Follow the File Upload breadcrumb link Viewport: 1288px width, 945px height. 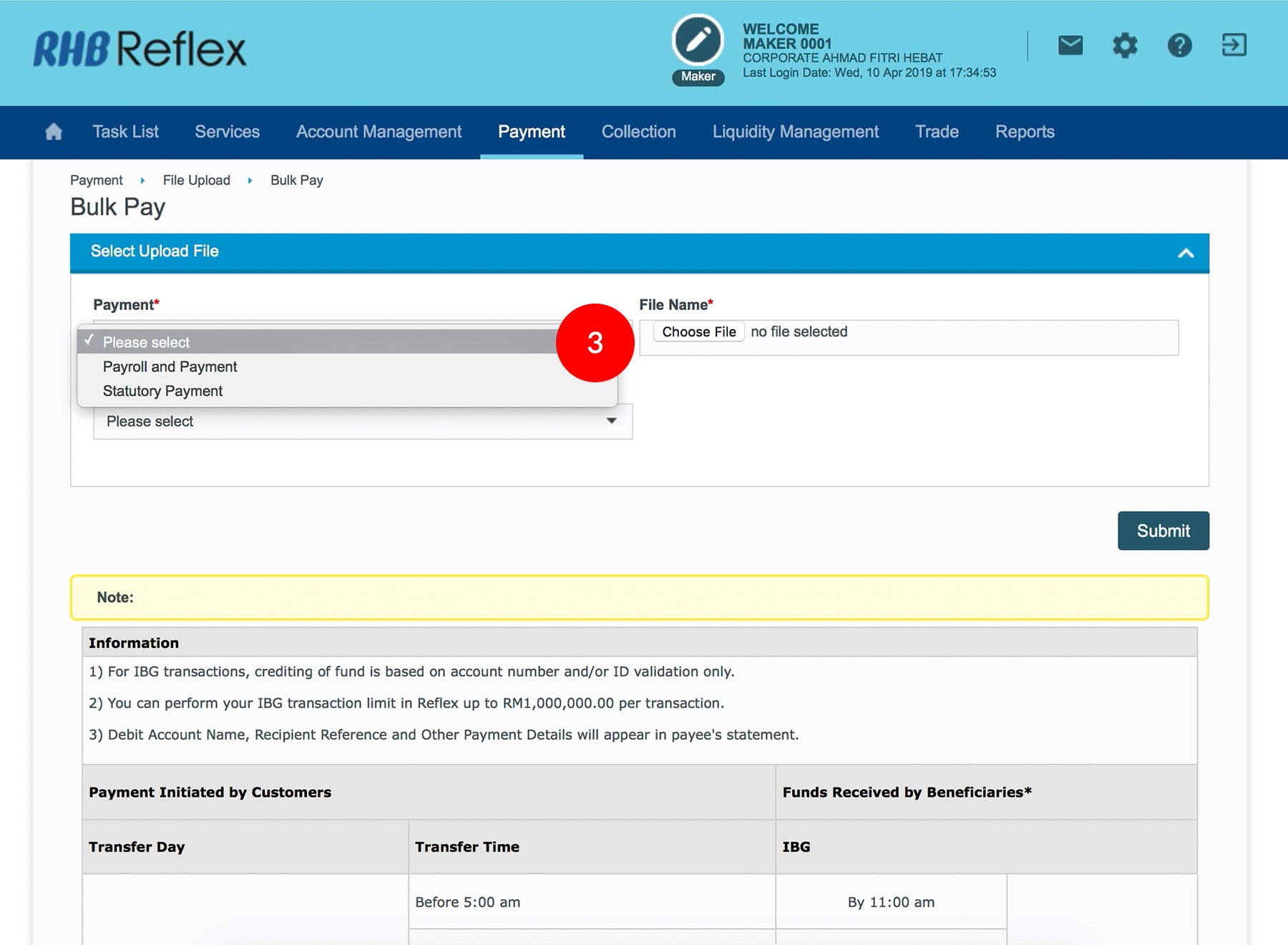[x=196, y=180]
